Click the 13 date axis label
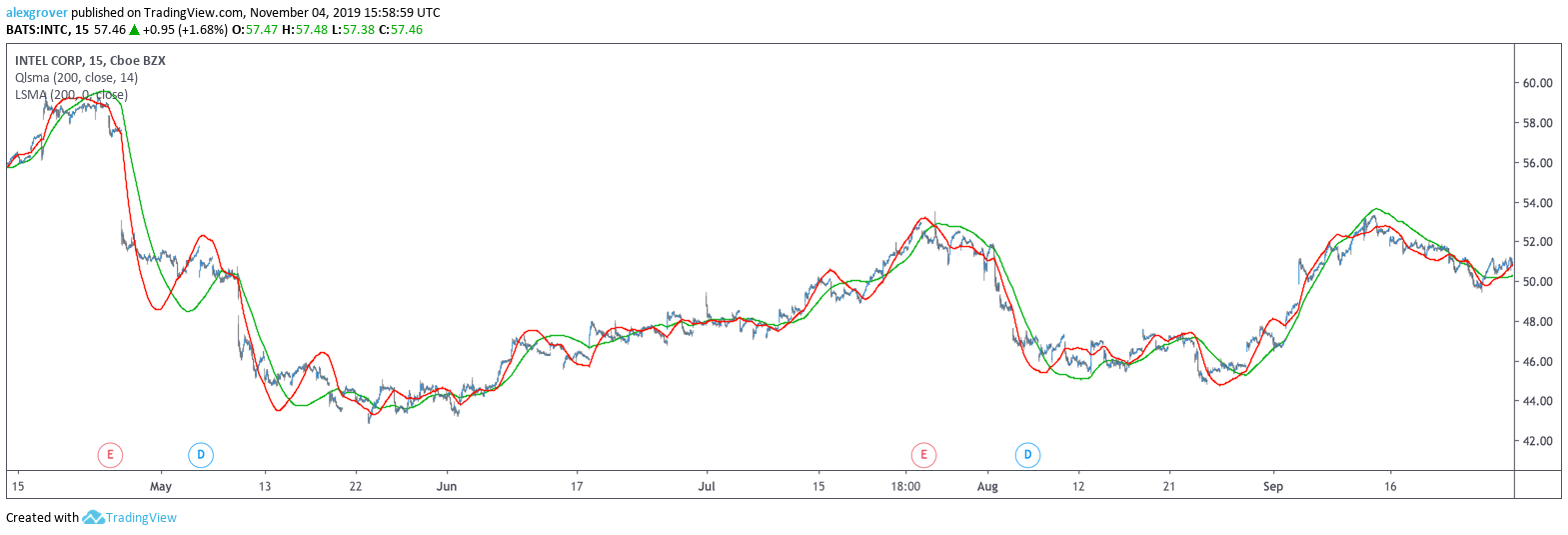 [265, 487]
